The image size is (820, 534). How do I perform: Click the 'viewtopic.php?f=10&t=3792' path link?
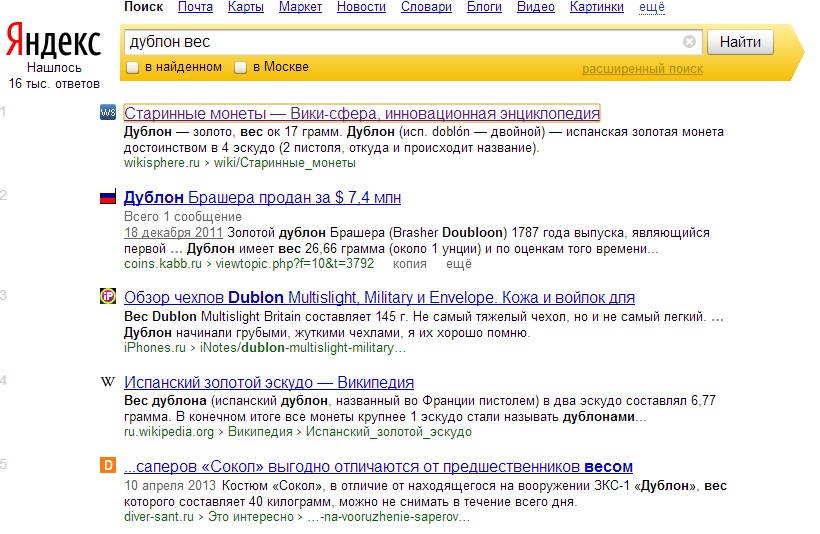[295, 264]
